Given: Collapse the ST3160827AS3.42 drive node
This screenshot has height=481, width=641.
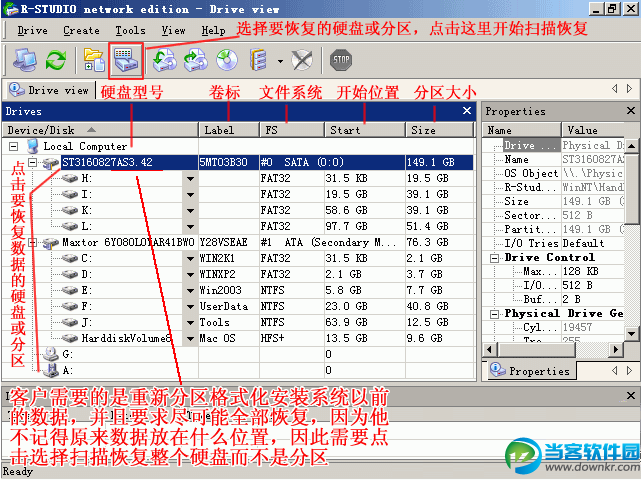Looking at the screenshot, I should click(x=33, y=162).
